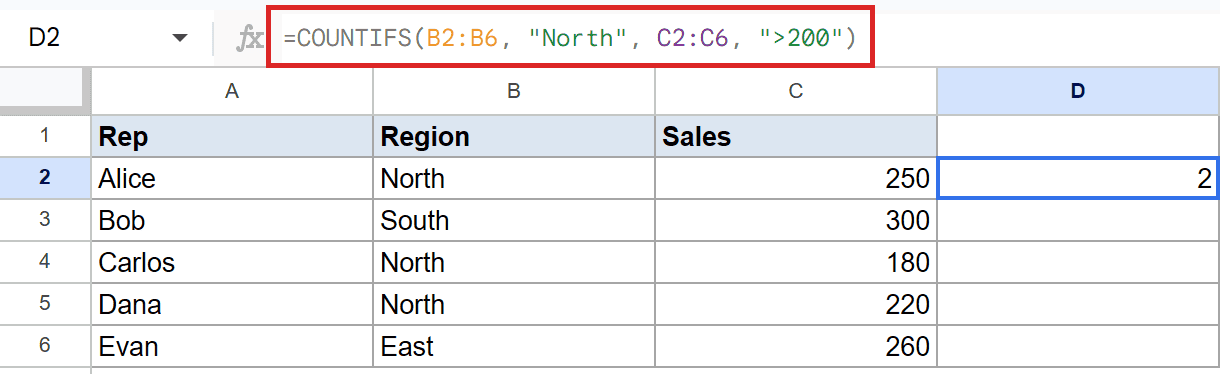This screenshot has width=1220, height=374.
Task: Select row 6 header
Action: point(45,346)
